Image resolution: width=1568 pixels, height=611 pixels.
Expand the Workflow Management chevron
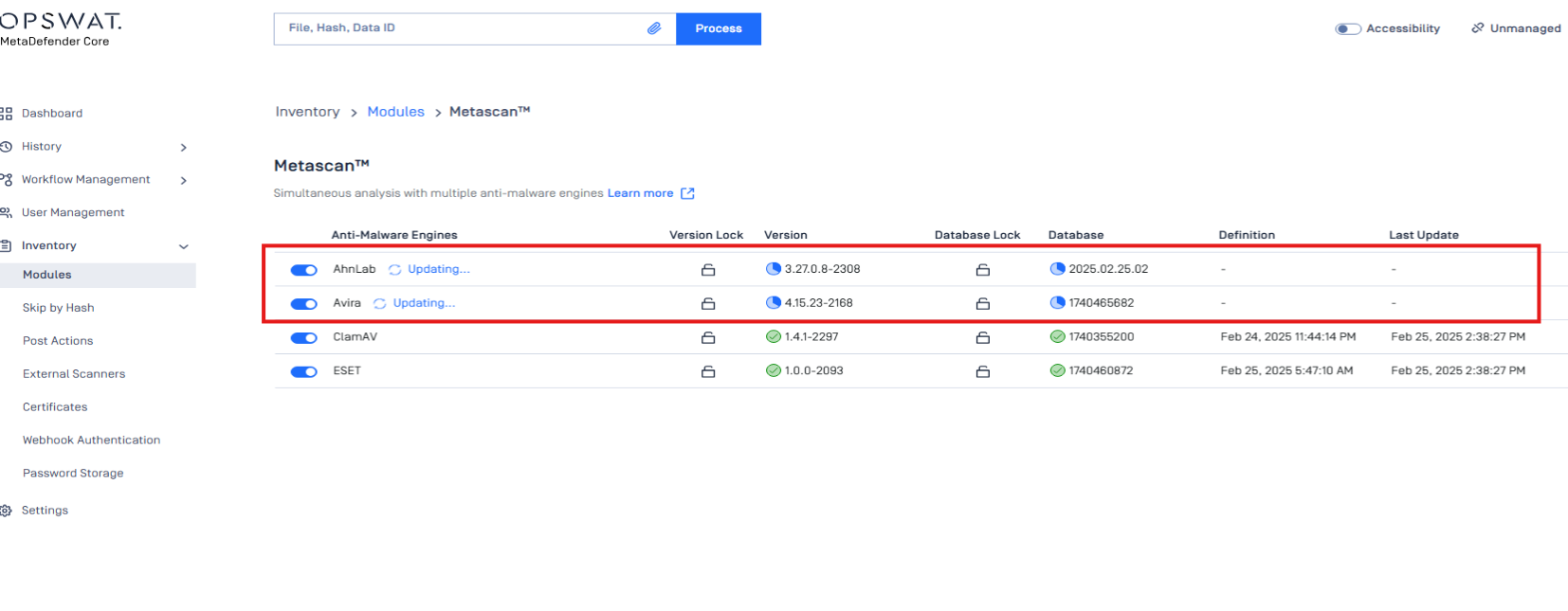(184, 181)
